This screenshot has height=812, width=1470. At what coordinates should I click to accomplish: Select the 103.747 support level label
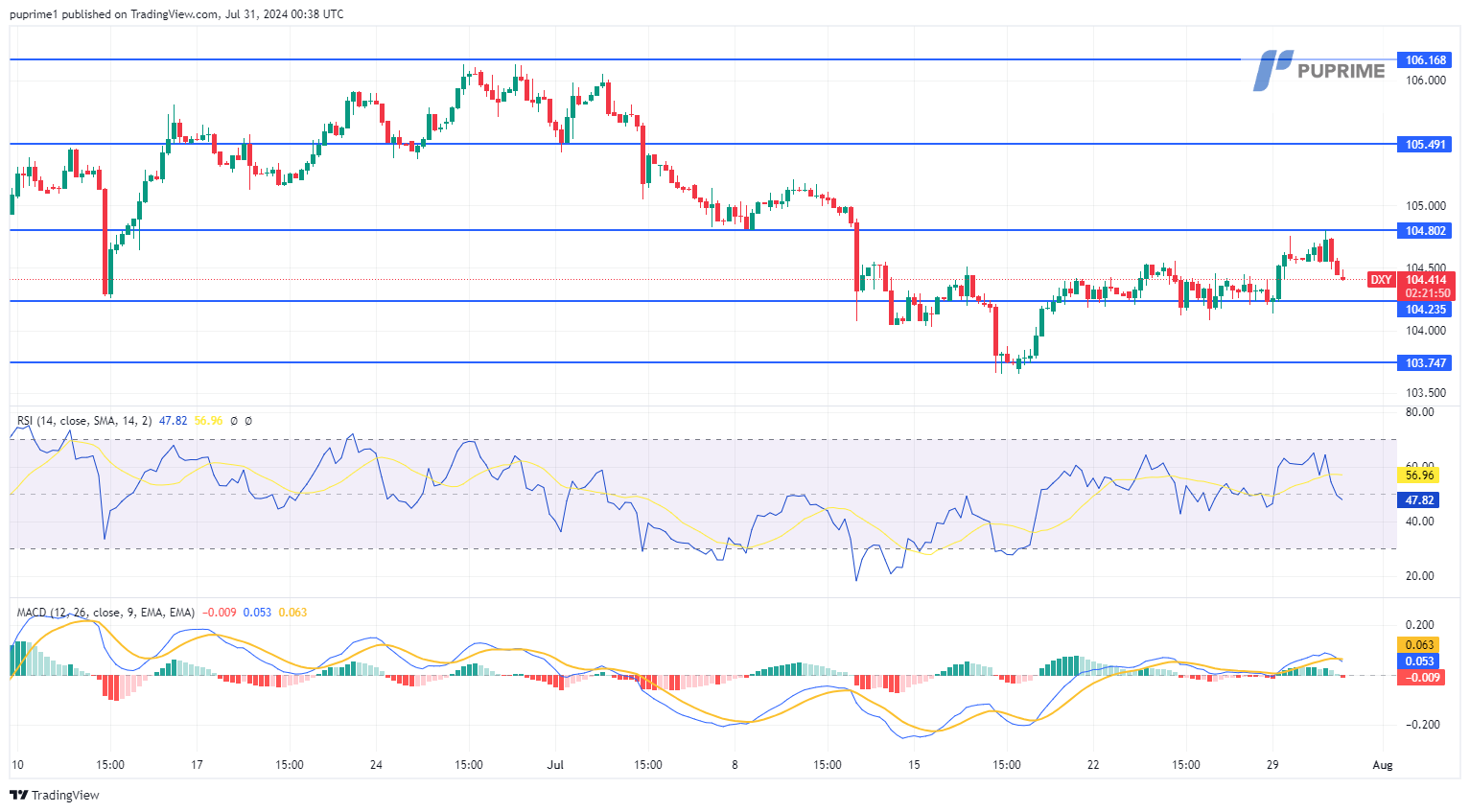(1425, 363)
